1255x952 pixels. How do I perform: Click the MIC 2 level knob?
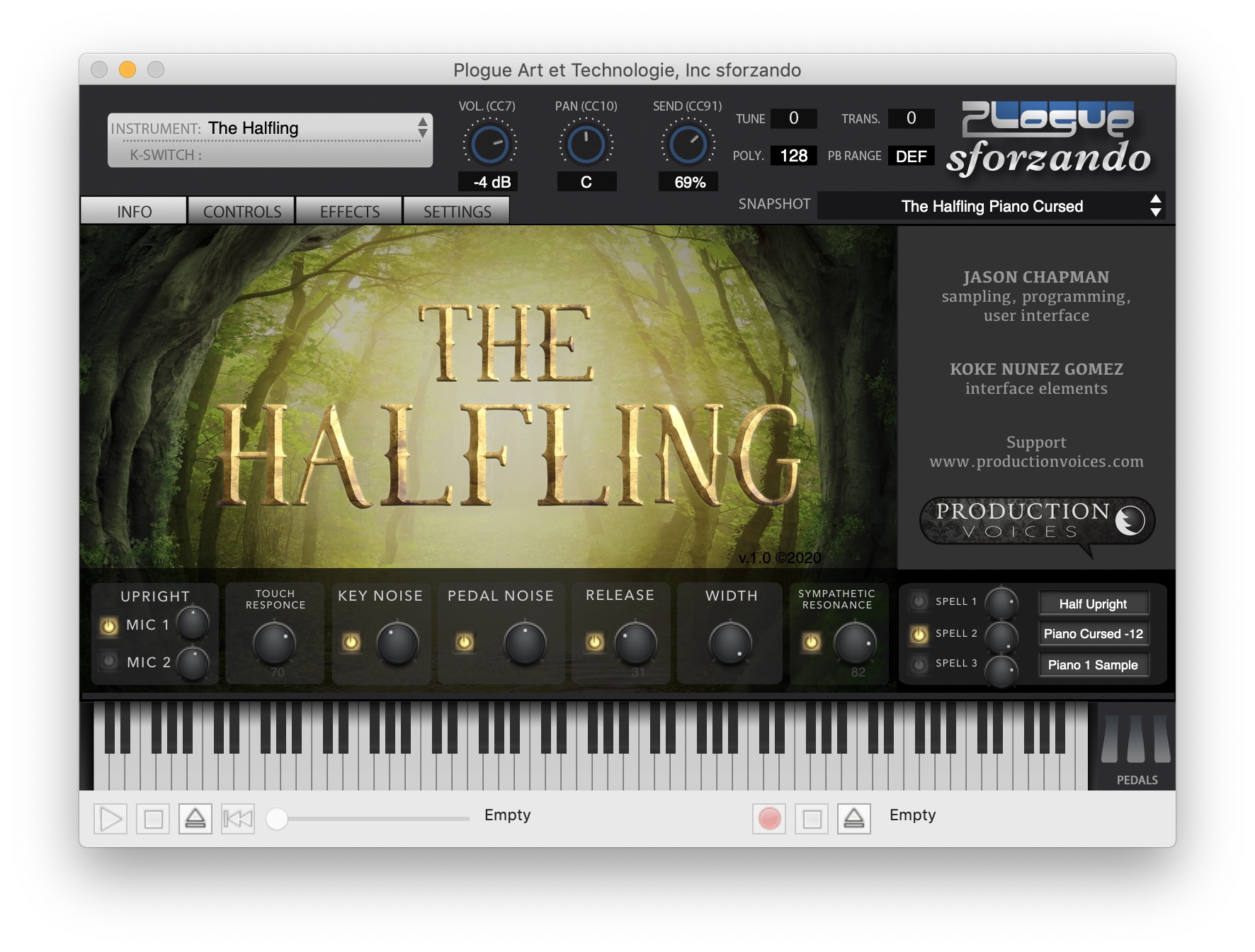point(193,664)
